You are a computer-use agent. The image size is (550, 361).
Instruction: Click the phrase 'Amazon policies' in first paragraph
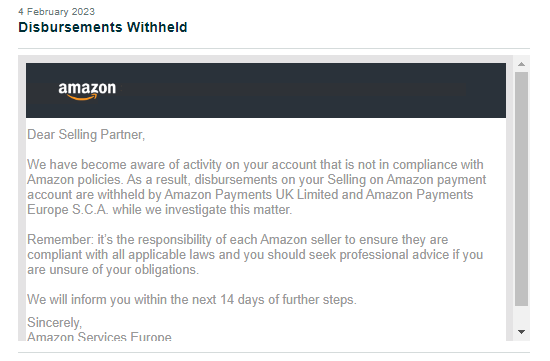tap(74, 180)
